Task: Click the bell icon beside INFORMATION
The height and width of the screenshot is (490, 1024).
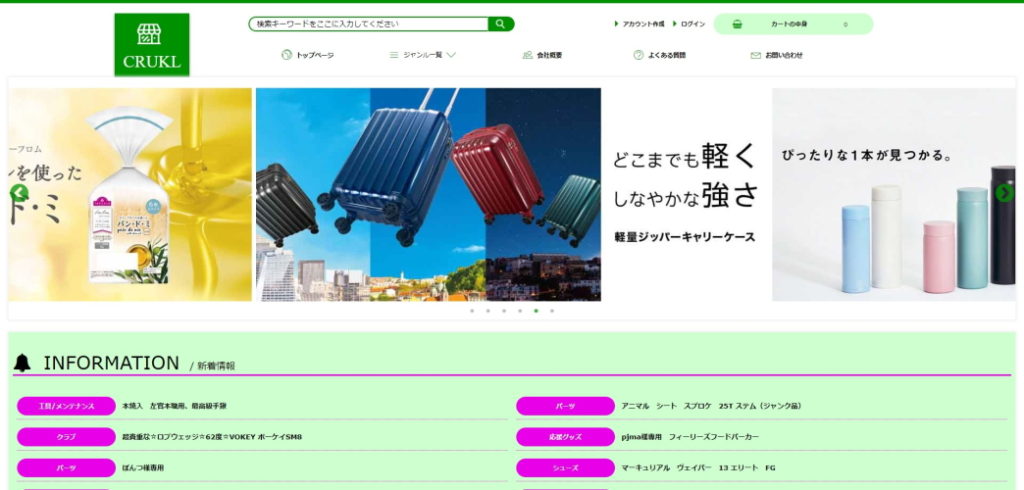Action: [23, 364]
